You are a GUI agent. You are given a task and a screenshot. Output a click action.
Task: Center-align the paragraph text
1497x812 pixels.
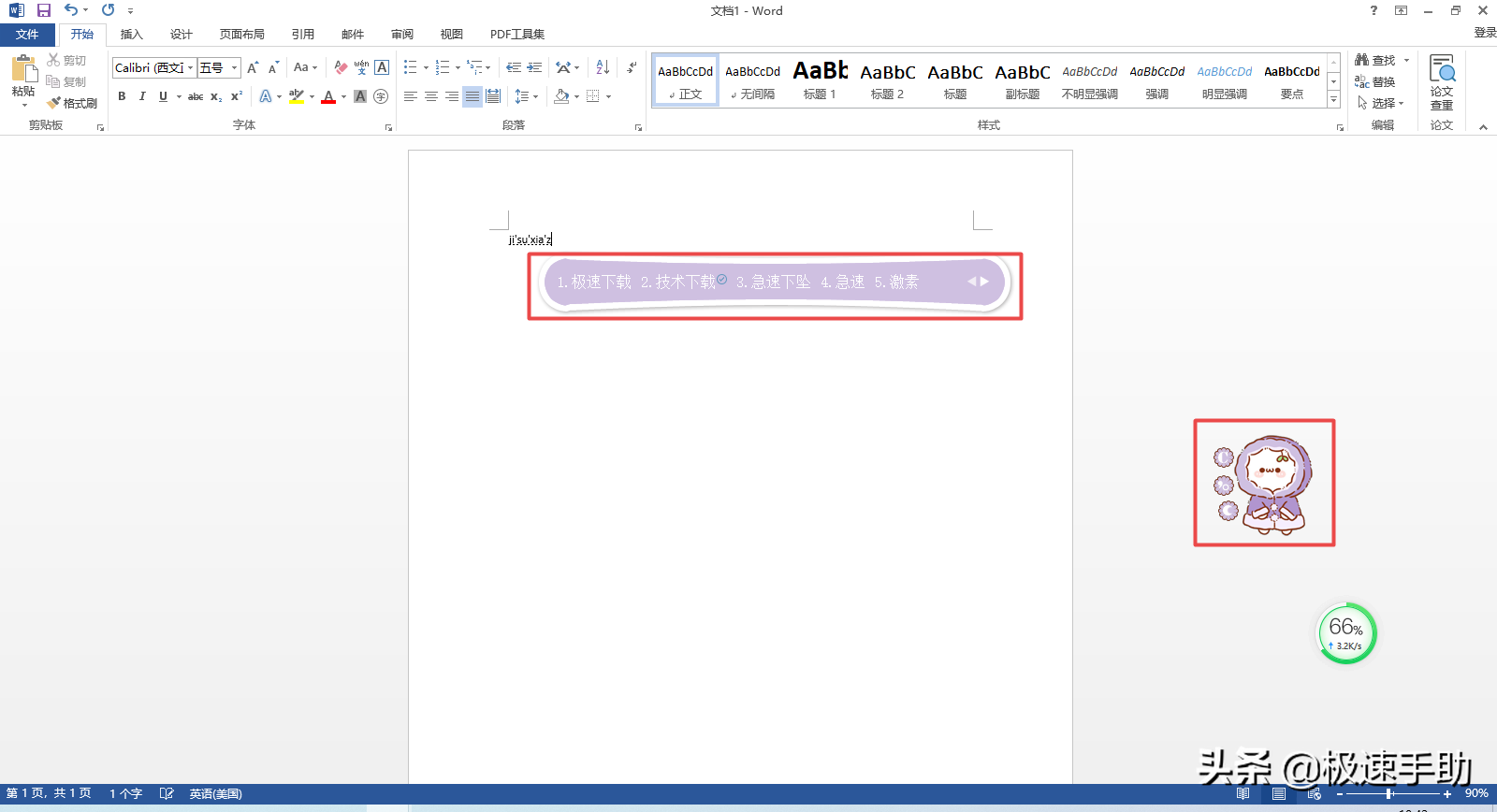click(x=431, y=96)
